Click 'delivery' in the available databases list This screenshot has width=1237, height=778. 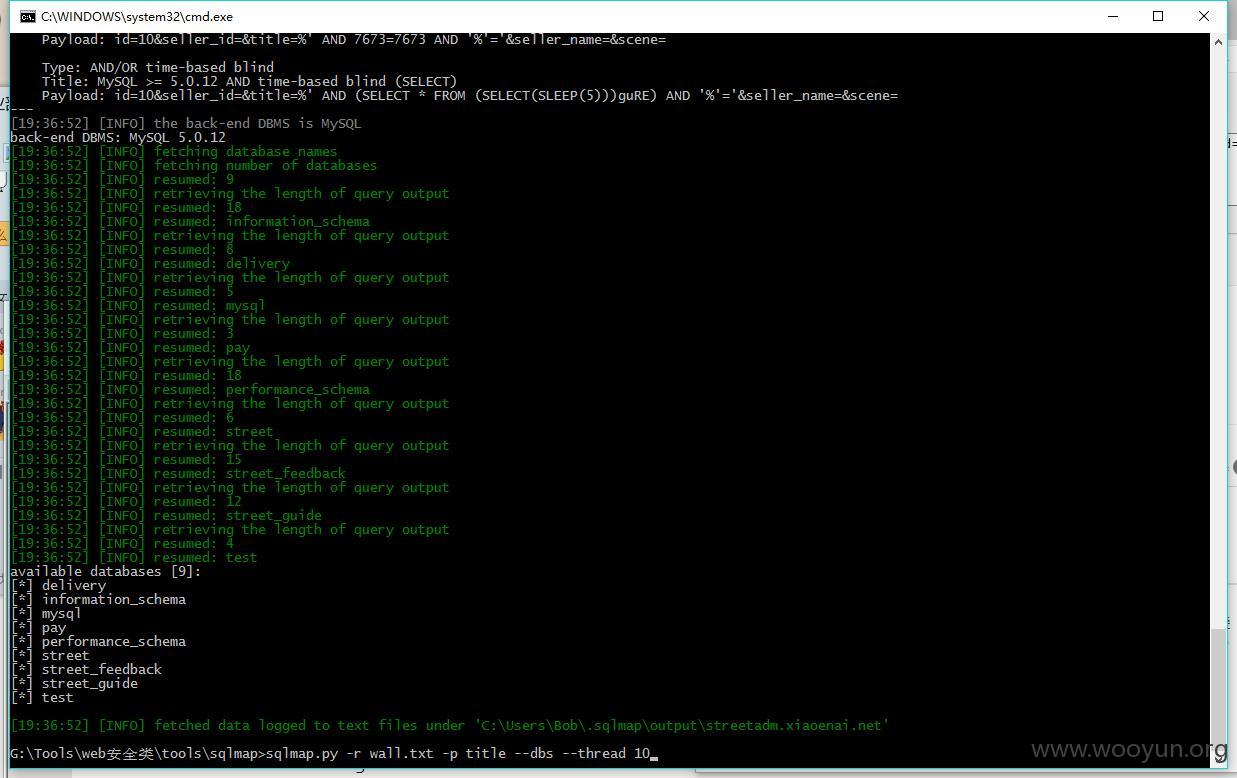(74, 585)
